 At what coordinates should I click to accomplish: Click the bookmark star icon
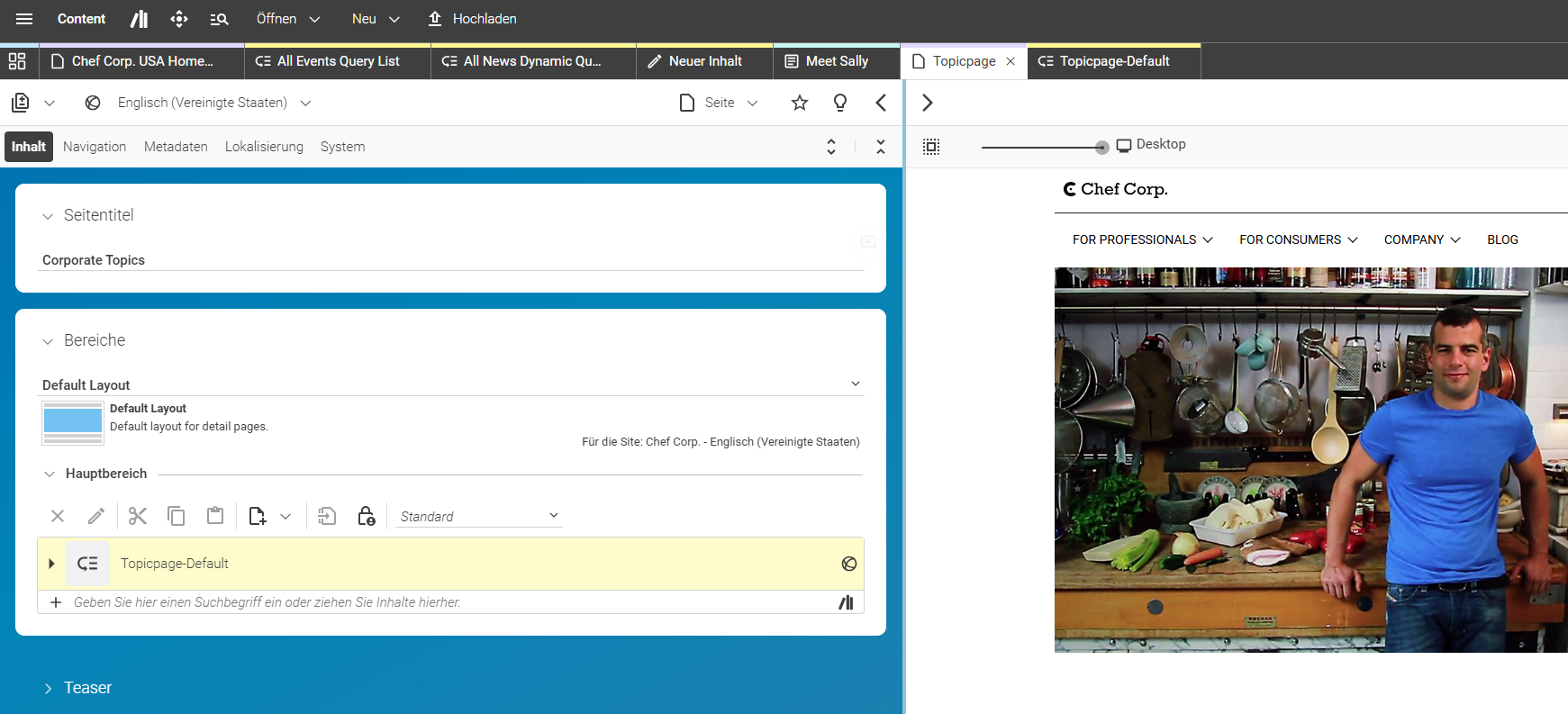click(x=800, y=103)
